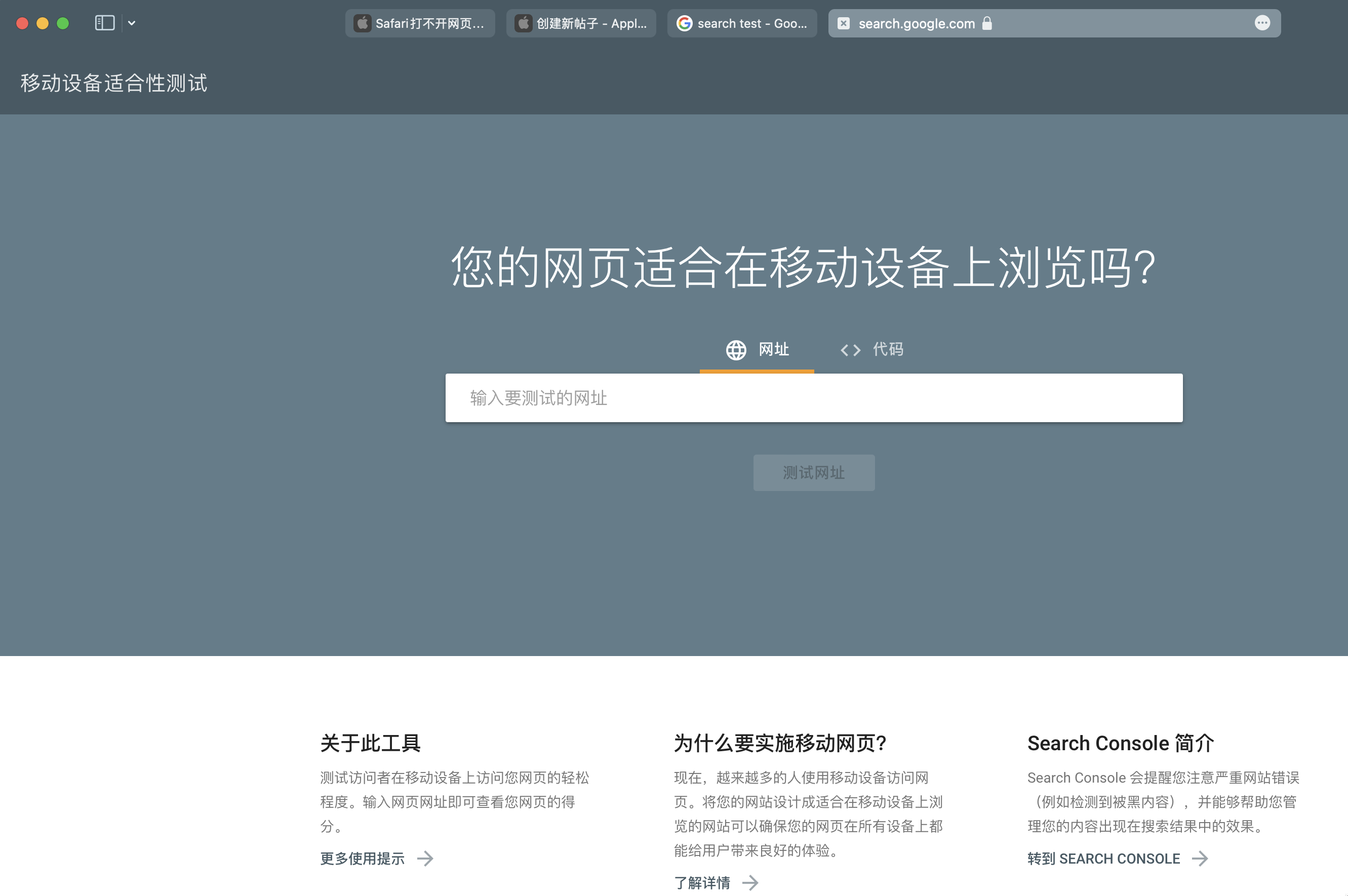Toggle the Safari sidebar icon
1348x896 pixels.
point(105,23)
